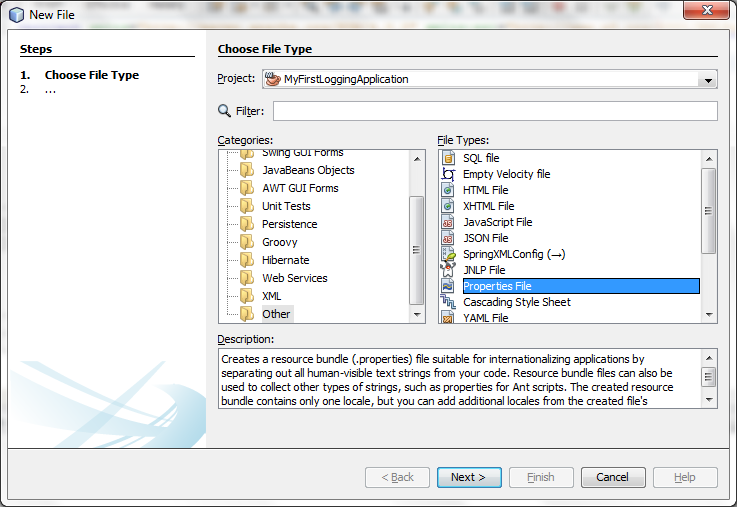Screen dimensions: 737x507
Task: Click the File Types scrollbar up arrow
Action: pos(709,159)
